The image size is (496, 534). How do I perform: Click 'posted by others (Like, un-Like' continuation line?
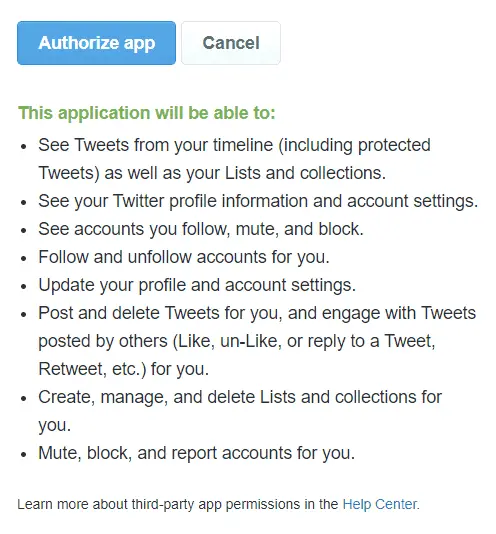[x=237, y=341]
